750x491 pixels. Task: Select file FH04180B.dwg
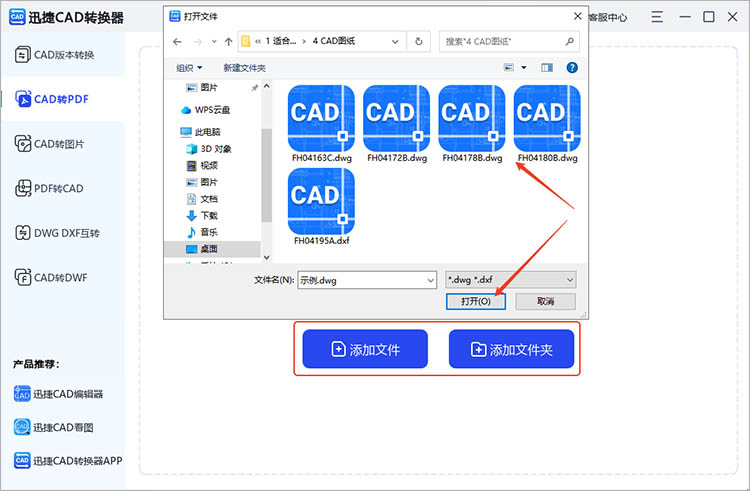[x=547, y=124]
